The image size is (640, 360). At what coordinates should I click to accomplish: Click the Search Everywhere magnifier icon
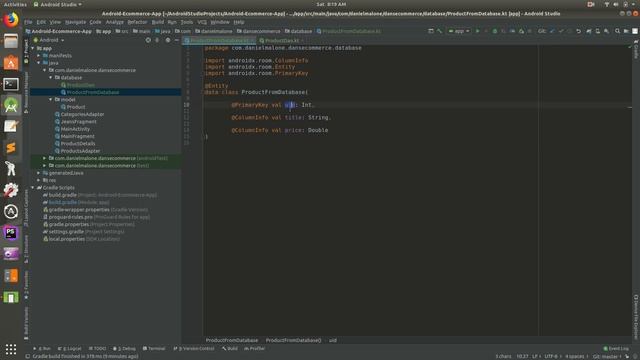point(617,31)
